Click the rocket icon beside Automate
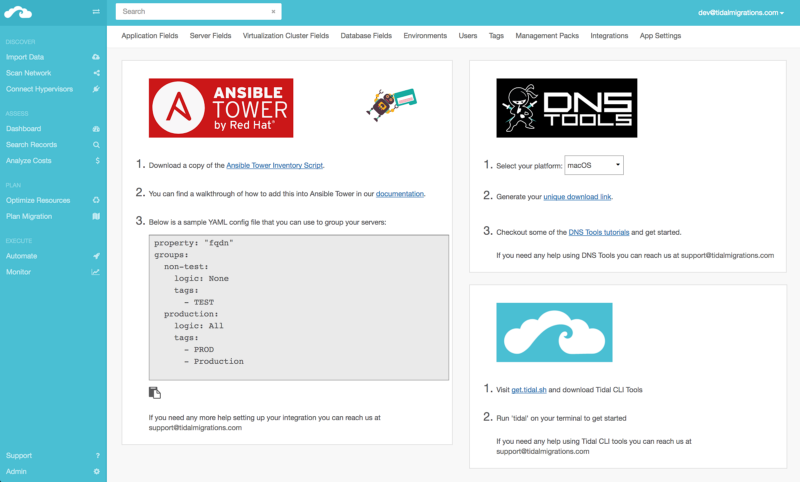Viewport: 800px width, 482px height. pos(96,256)
